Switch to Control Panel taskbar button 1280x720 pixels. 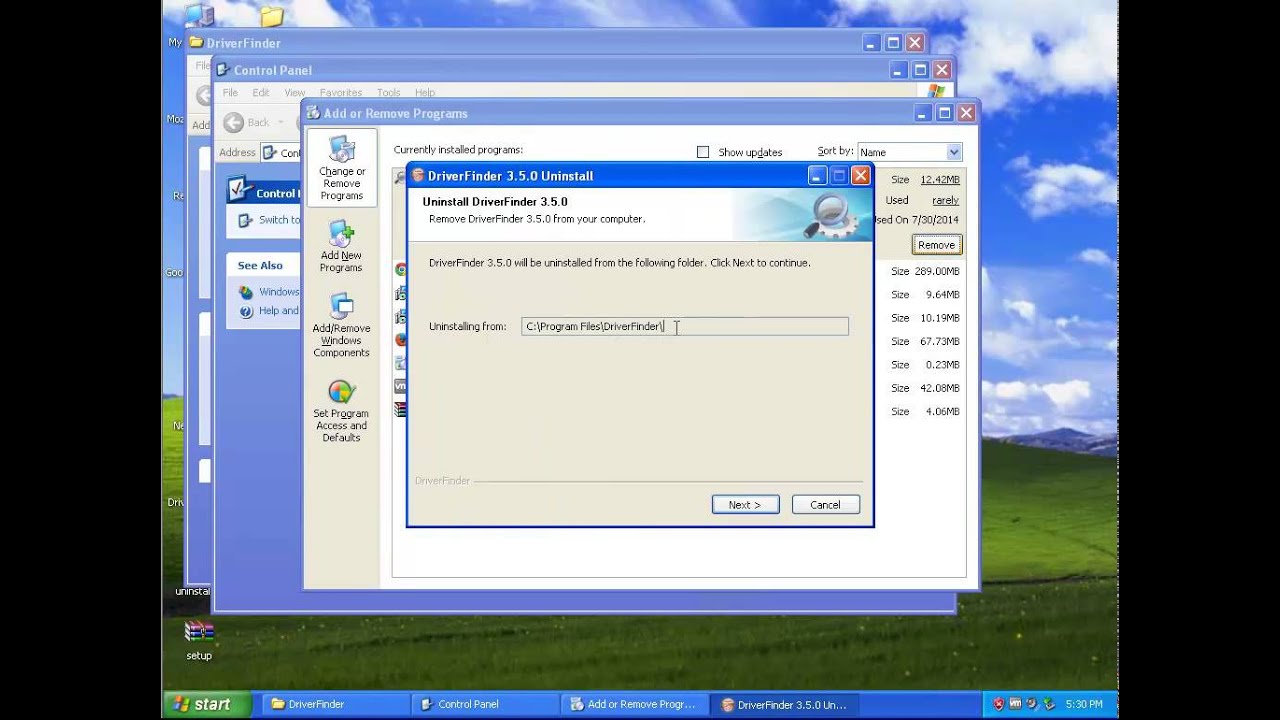point(484,704)
